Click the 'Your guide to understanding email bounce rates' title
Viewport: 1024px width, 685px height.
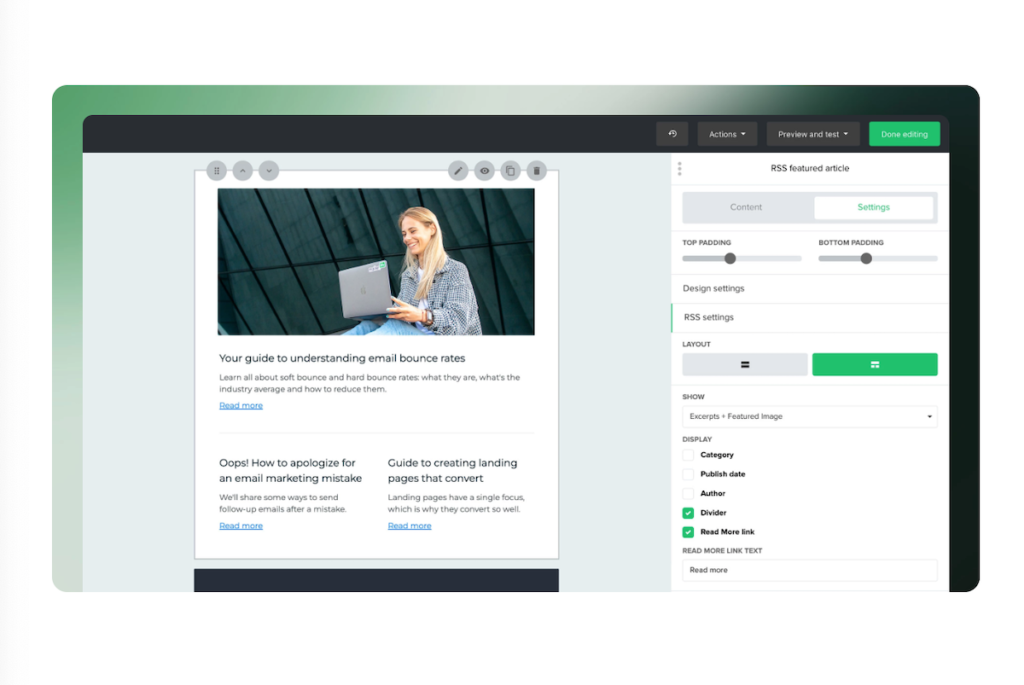coord(342,358)
